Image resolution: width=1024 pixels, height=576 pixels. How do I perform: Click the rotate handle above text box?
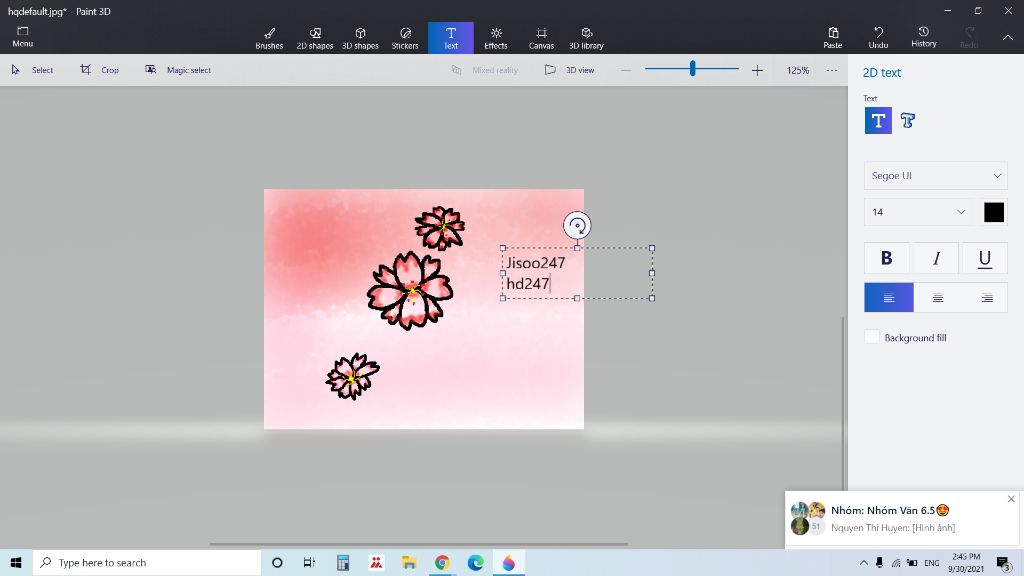coord(577,225)
